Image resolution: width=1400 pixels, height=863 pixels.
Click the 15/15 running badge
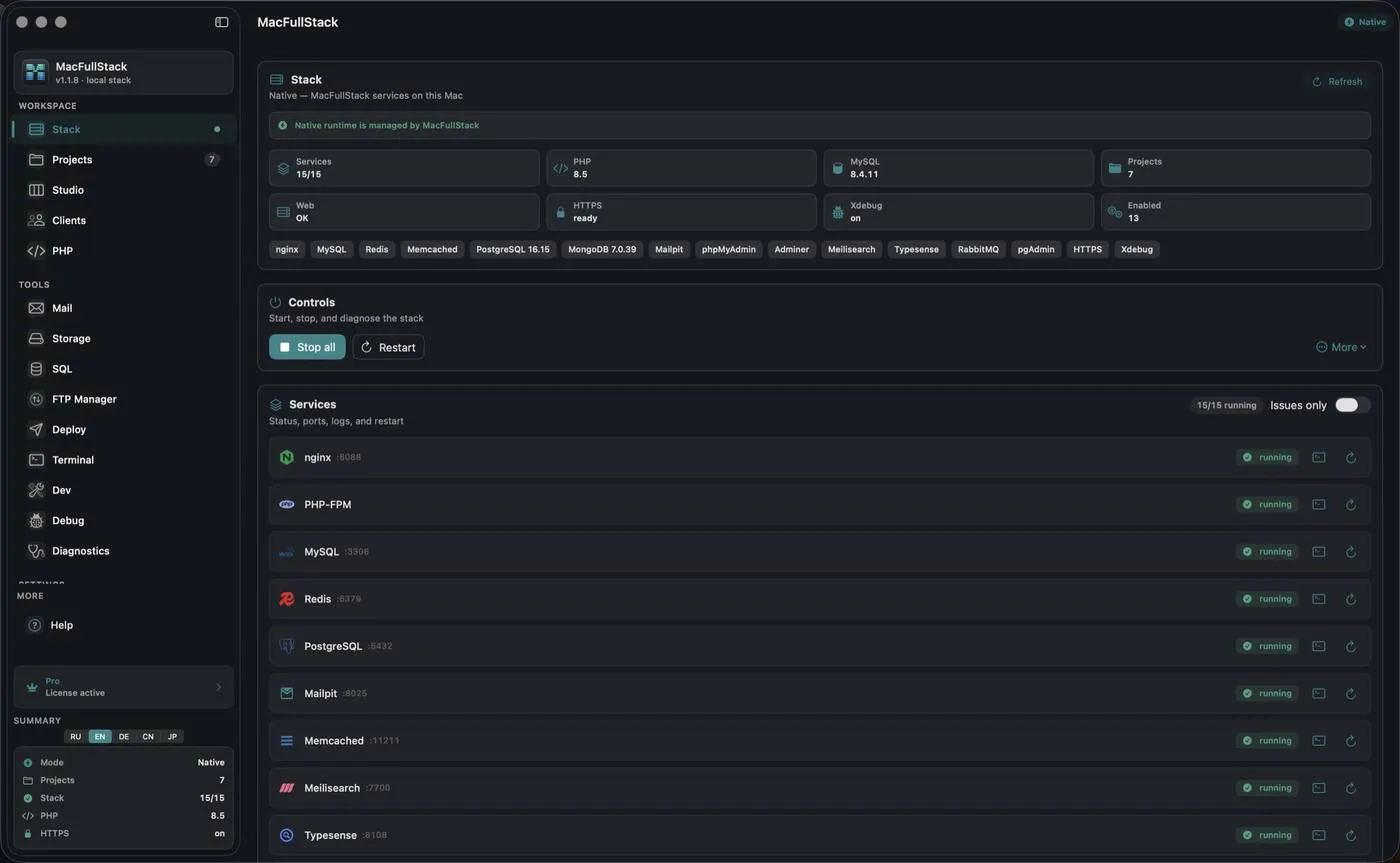pyautogui.click(x=1227, y=405)
